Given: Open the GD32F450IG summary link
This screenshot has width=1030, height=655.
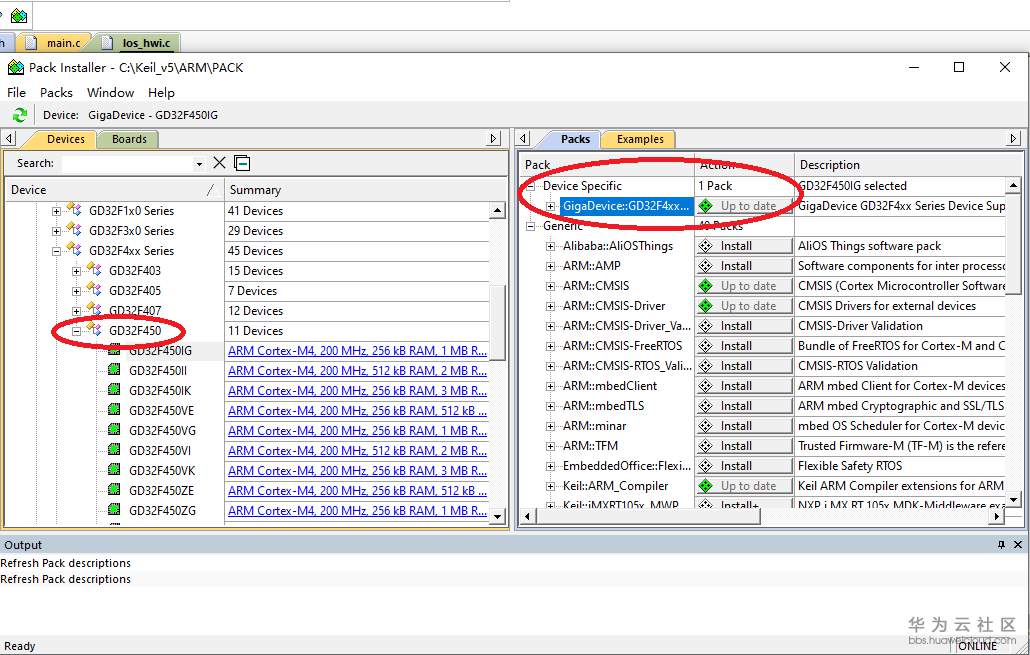Looking at the screenshot, I should tap(357, 350).
